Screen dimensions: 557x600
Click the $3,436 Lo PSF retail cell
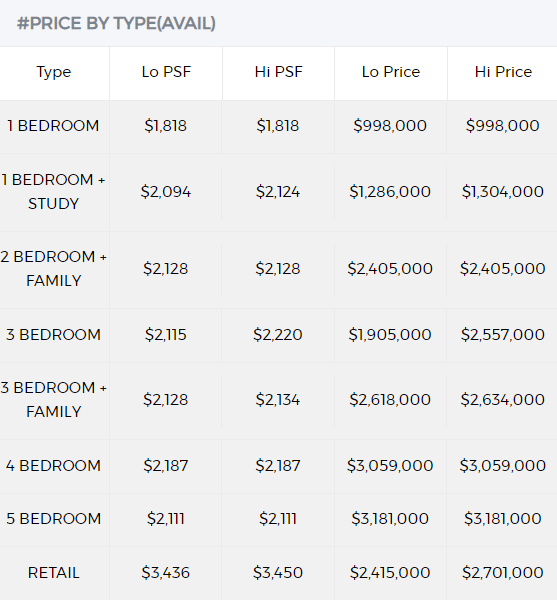click(166, 573)
